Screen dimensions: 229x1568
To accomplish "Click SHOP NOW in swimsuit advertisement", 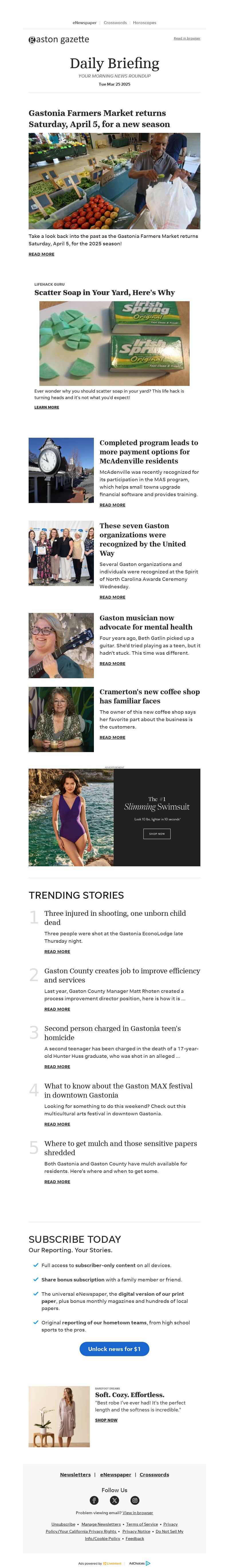I will (157, 834).
